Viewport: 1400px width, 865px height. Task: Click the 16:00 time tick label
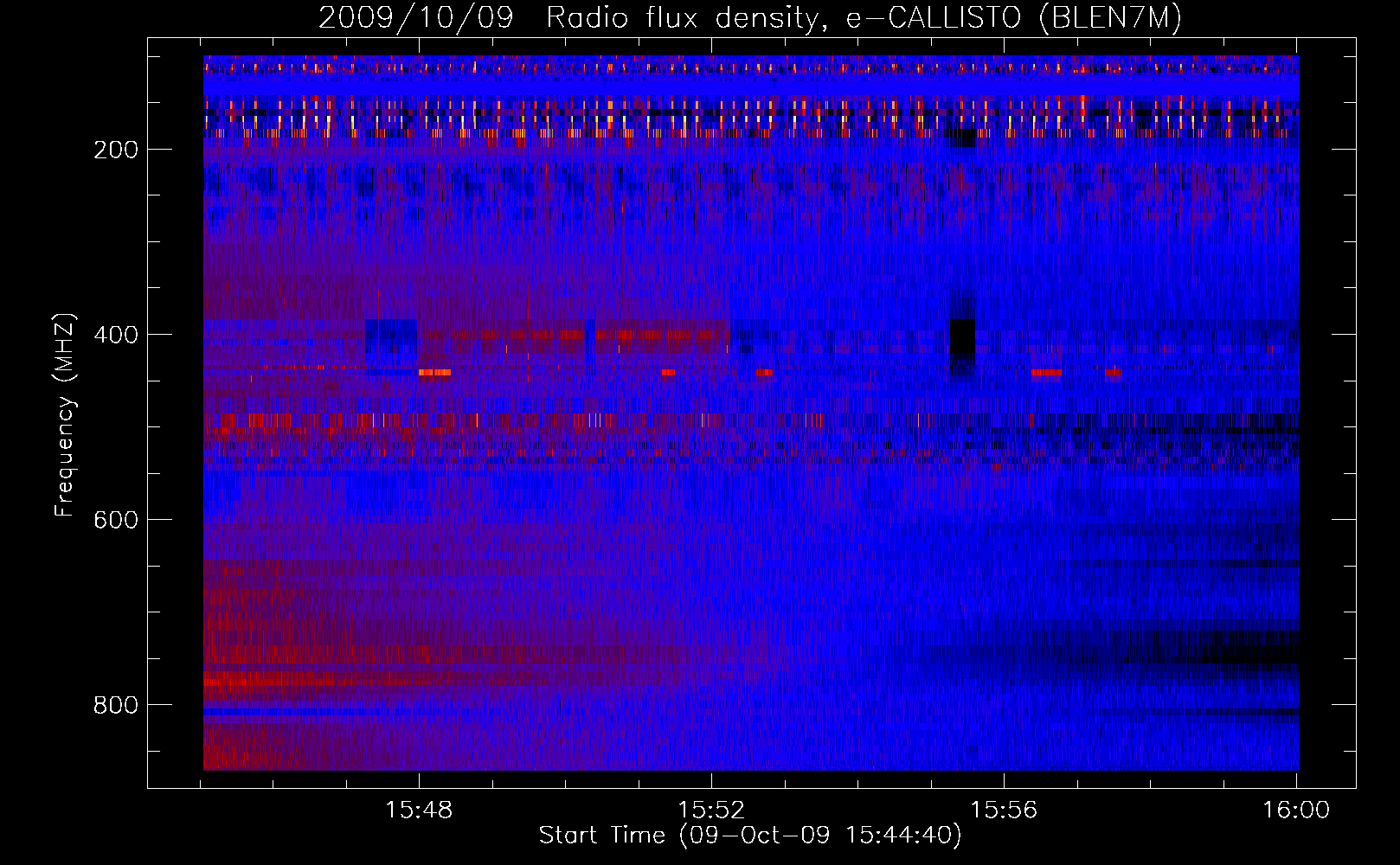coord(1296,810)
